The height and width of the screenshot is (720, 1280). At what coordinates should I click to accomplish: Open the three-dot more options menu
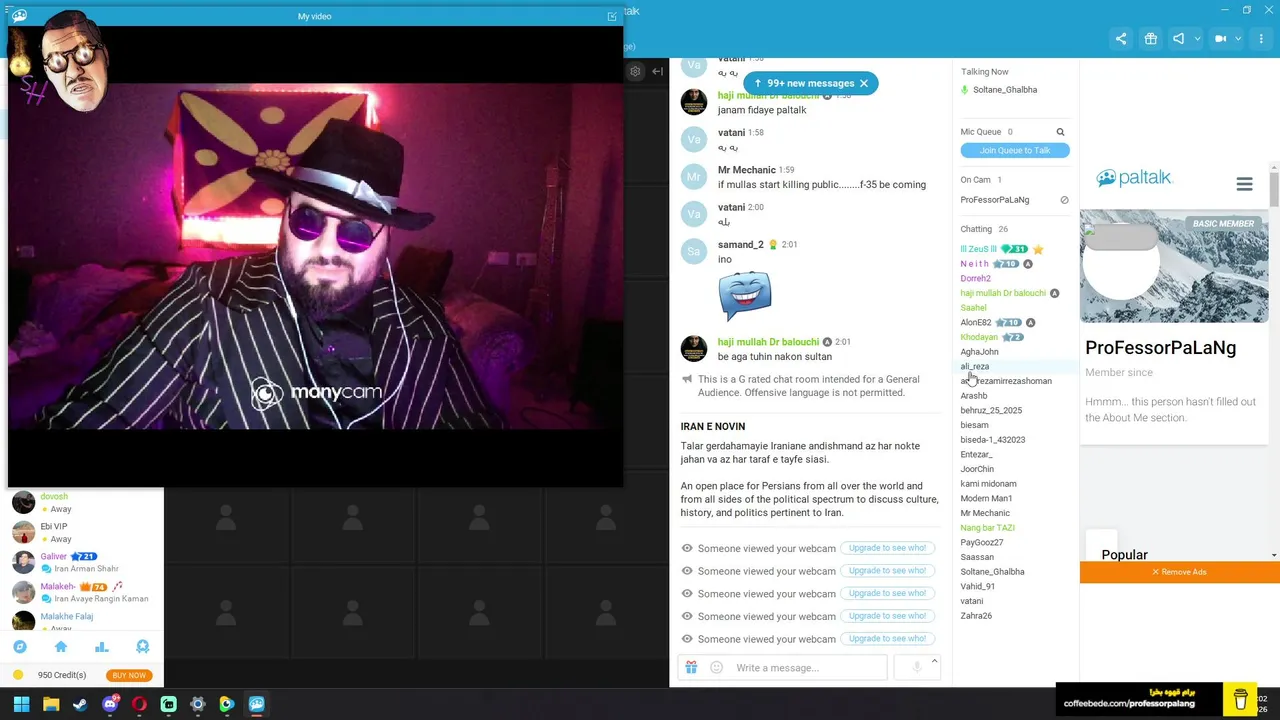tap(1259, 39)
